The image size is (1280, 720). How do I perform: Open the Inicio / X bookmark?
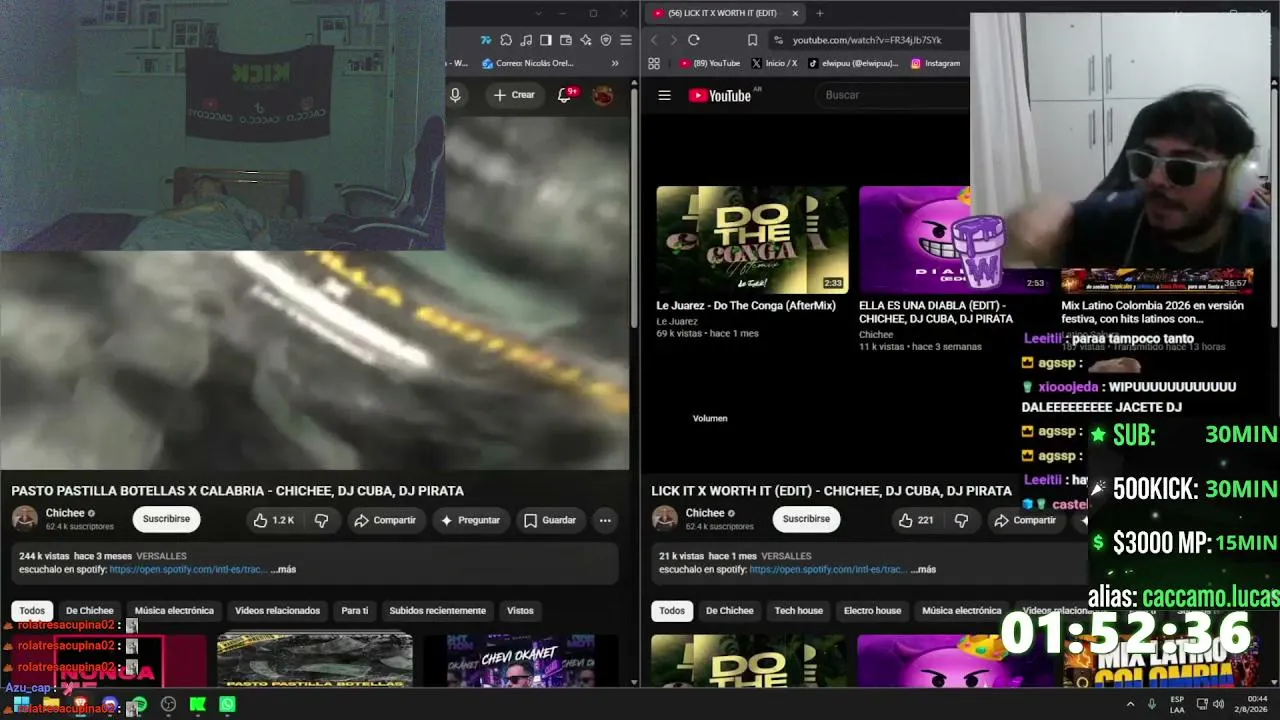click(774, 63)
